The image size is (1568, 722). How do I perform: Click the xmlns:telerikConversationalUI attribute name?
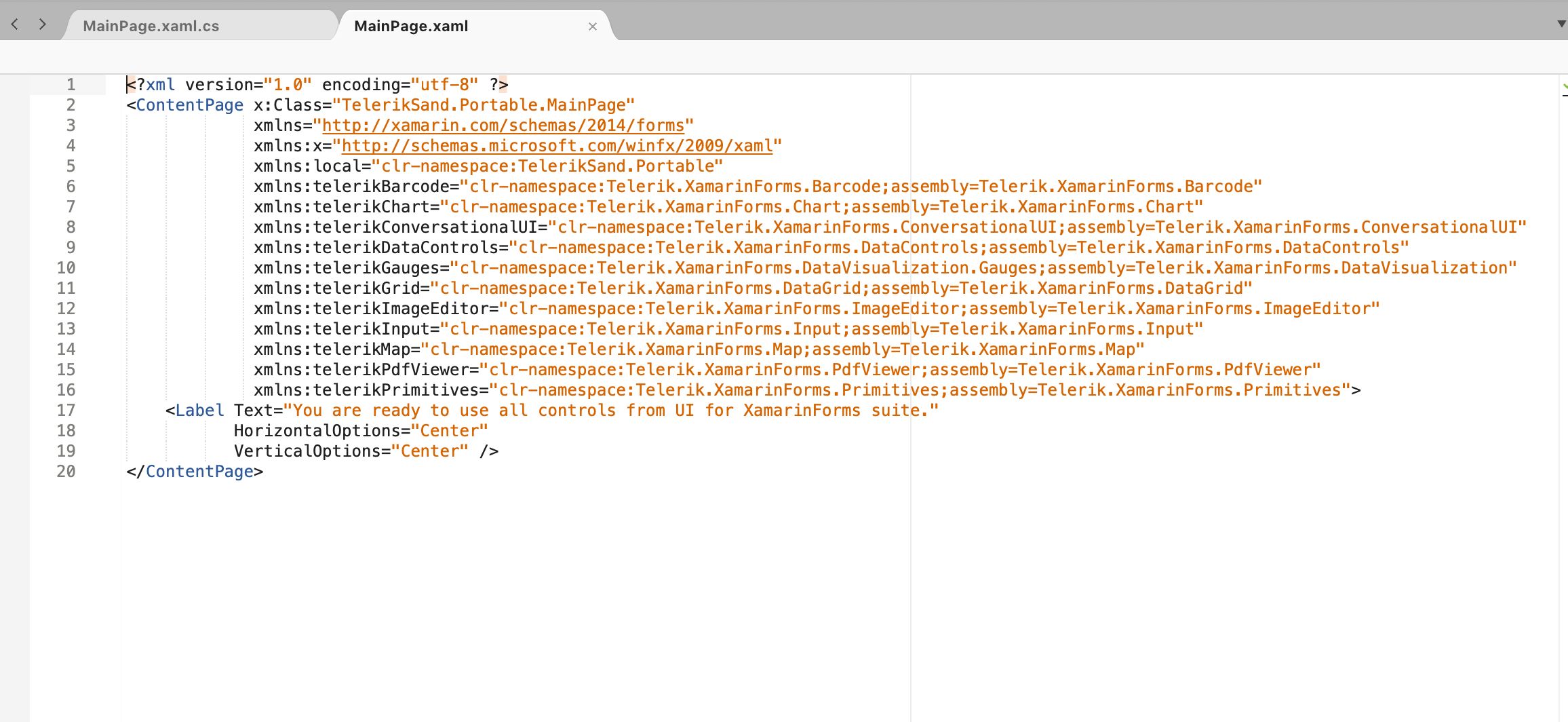click(395, 227)
